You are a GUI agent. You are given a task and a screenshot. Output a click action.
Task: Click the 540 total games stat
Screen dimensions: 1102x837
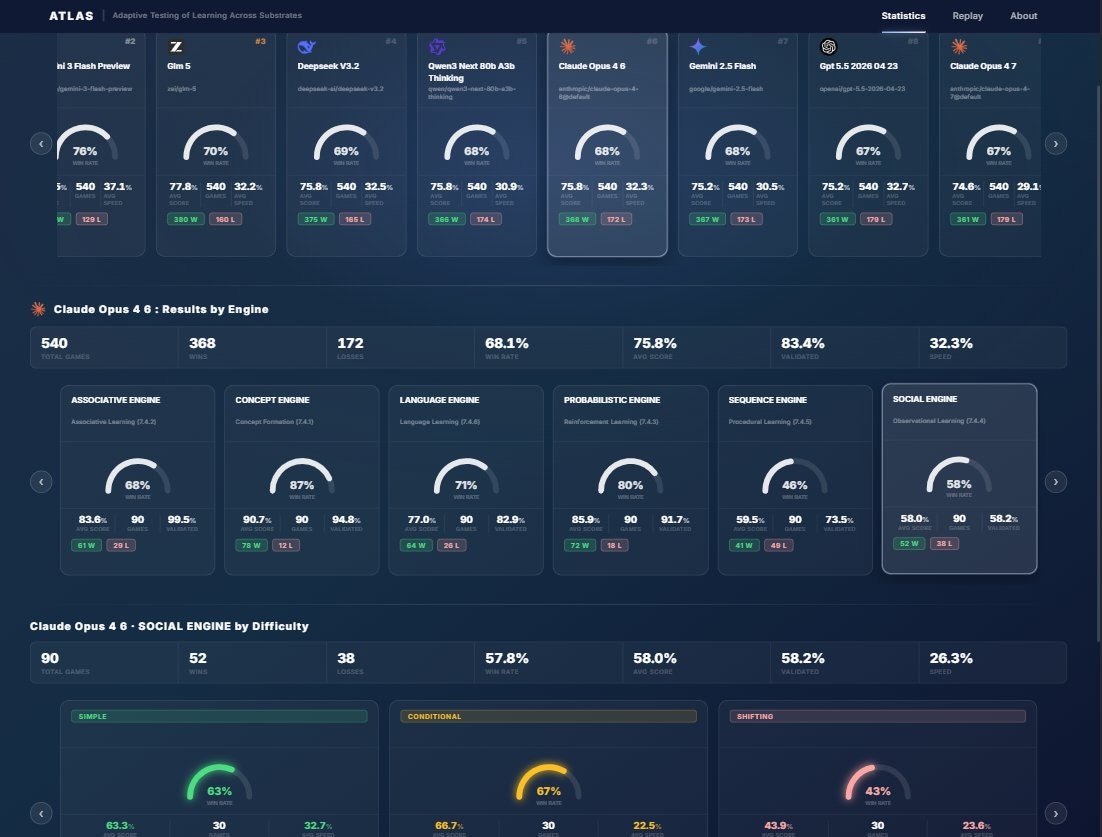[104, 347]
